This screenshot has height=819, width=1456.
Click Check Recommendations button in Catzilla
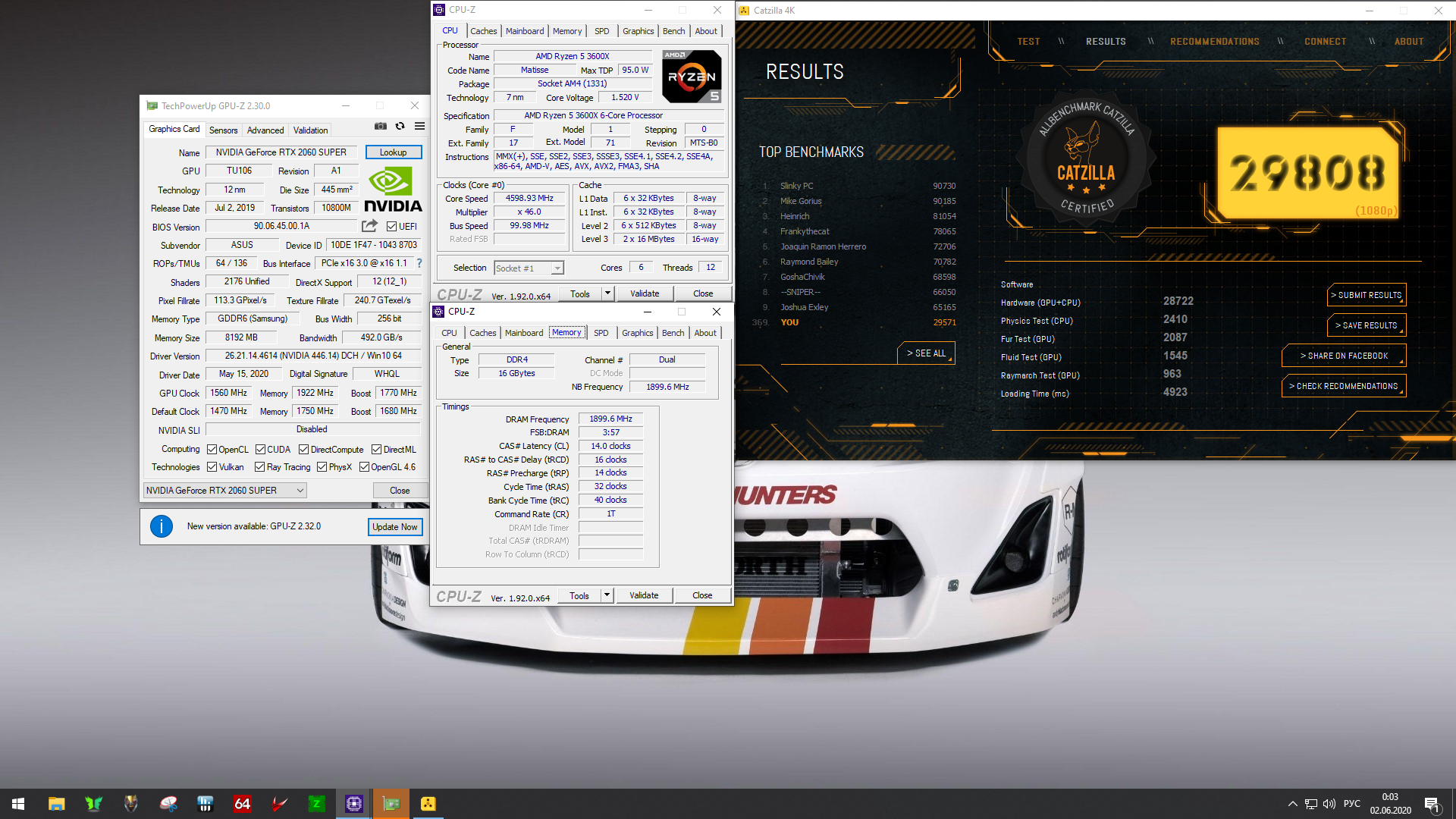coord(1345,386)
